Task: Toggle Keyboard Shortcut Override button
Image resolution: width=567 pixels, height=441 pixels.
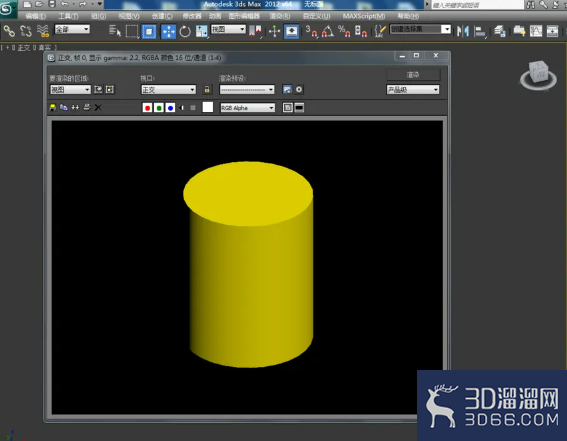Action: (291, 31)
